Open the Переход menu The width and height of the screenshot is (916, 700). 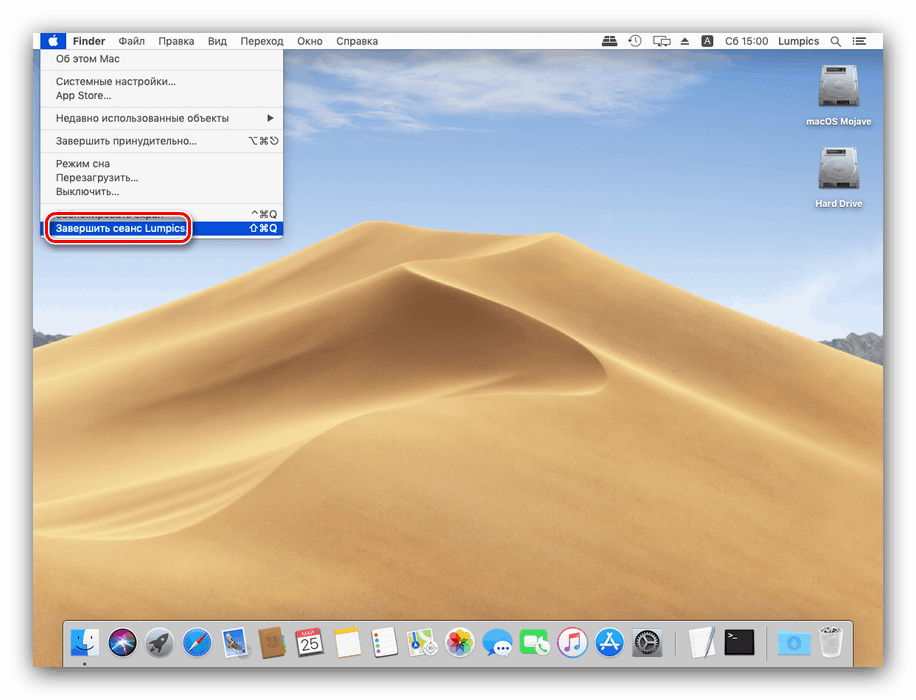pyautogui.click(x=262, y=41)
